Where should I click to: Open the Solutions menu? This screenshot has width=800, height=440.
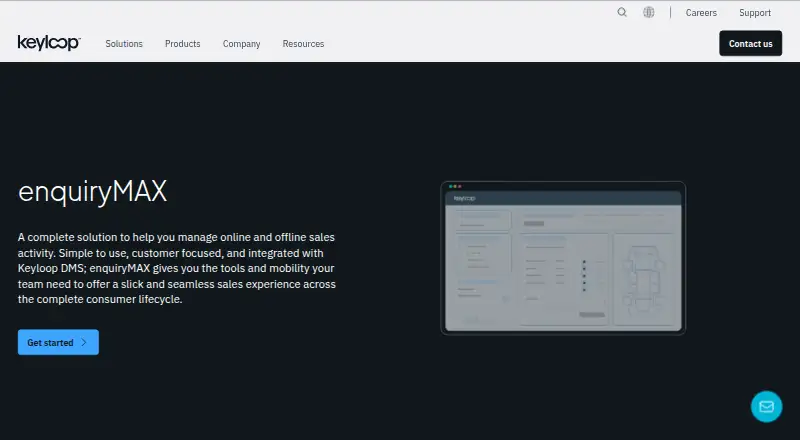[124, 44]
